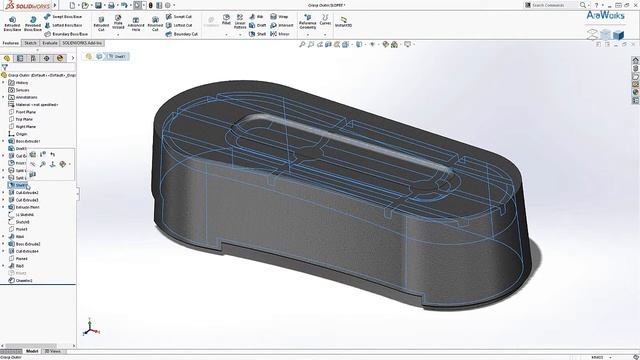640x360 pixels.
Task: Switch to the Model tab at bottom
Action: [x=32, y=351]
